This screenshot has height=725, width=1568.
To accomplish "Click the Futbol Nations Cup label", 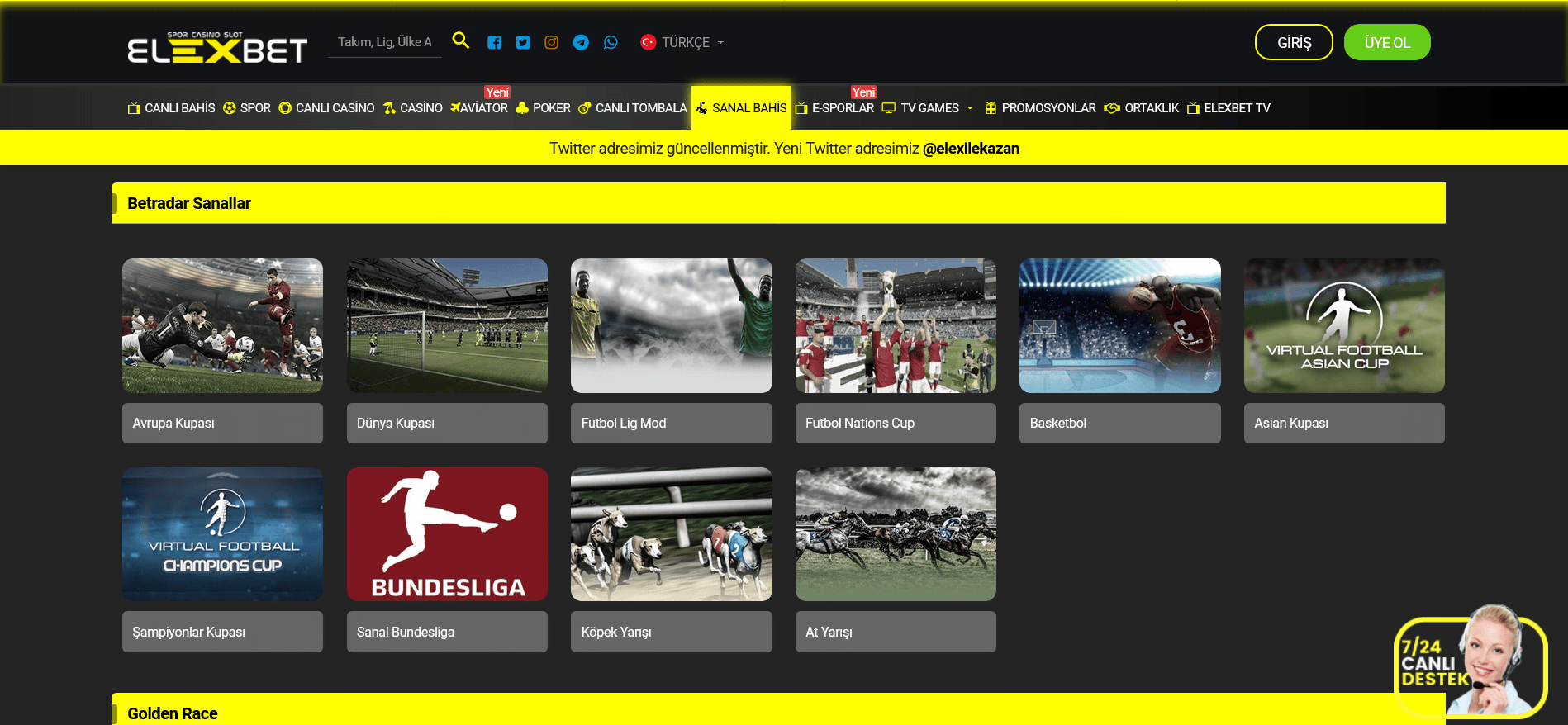I will tap(896, 423).
